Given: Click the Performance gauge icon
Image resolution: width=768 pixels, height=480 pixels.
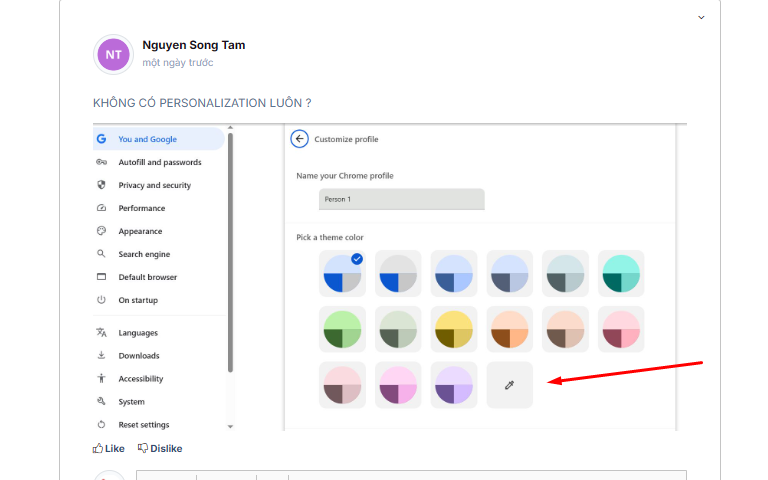Looking at the screenshot, I should tap(101, 208).
